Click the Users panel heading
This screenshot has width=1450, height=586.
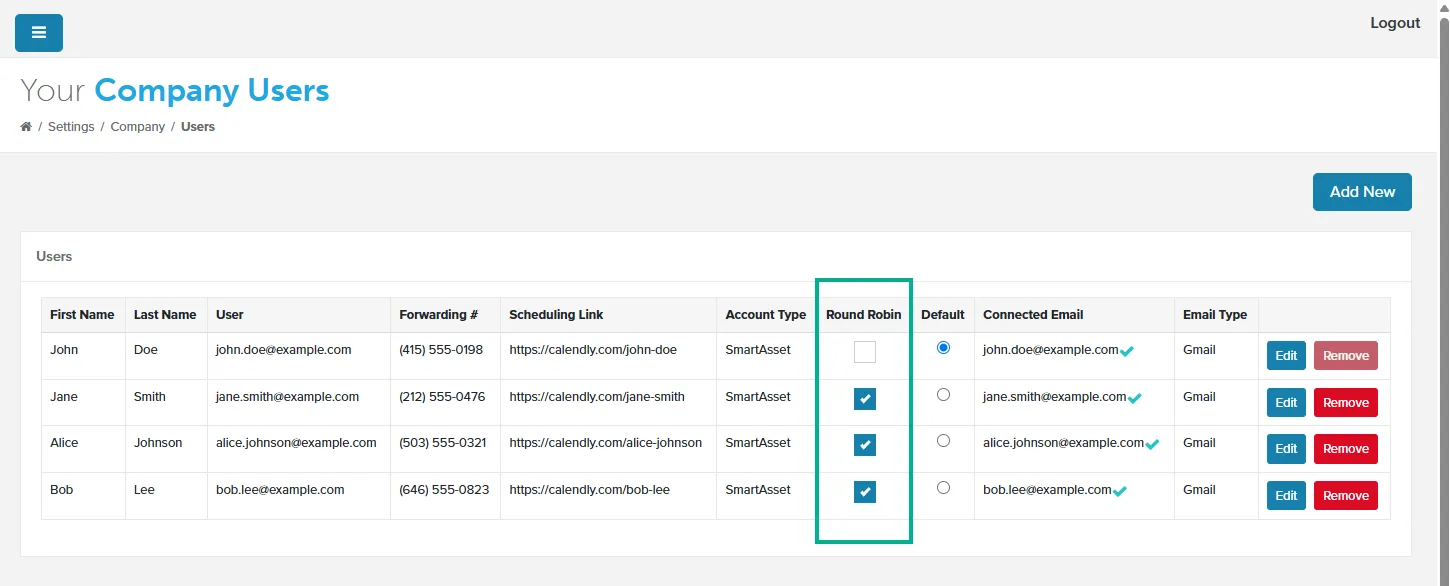pos(54,257)
